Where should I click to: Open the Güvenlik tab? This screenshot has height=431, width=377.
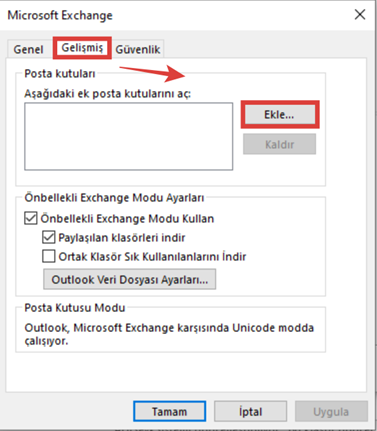pos(138,49)
